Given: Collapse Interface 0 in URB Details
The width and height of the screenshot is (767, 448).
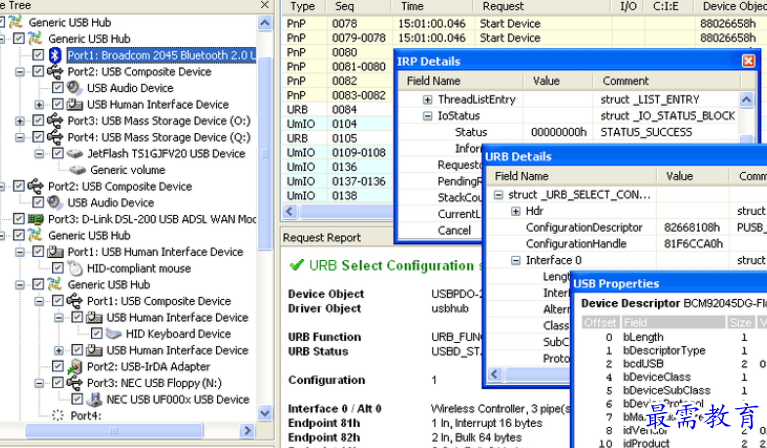Looking at the screenshot, I should [516, 260].
